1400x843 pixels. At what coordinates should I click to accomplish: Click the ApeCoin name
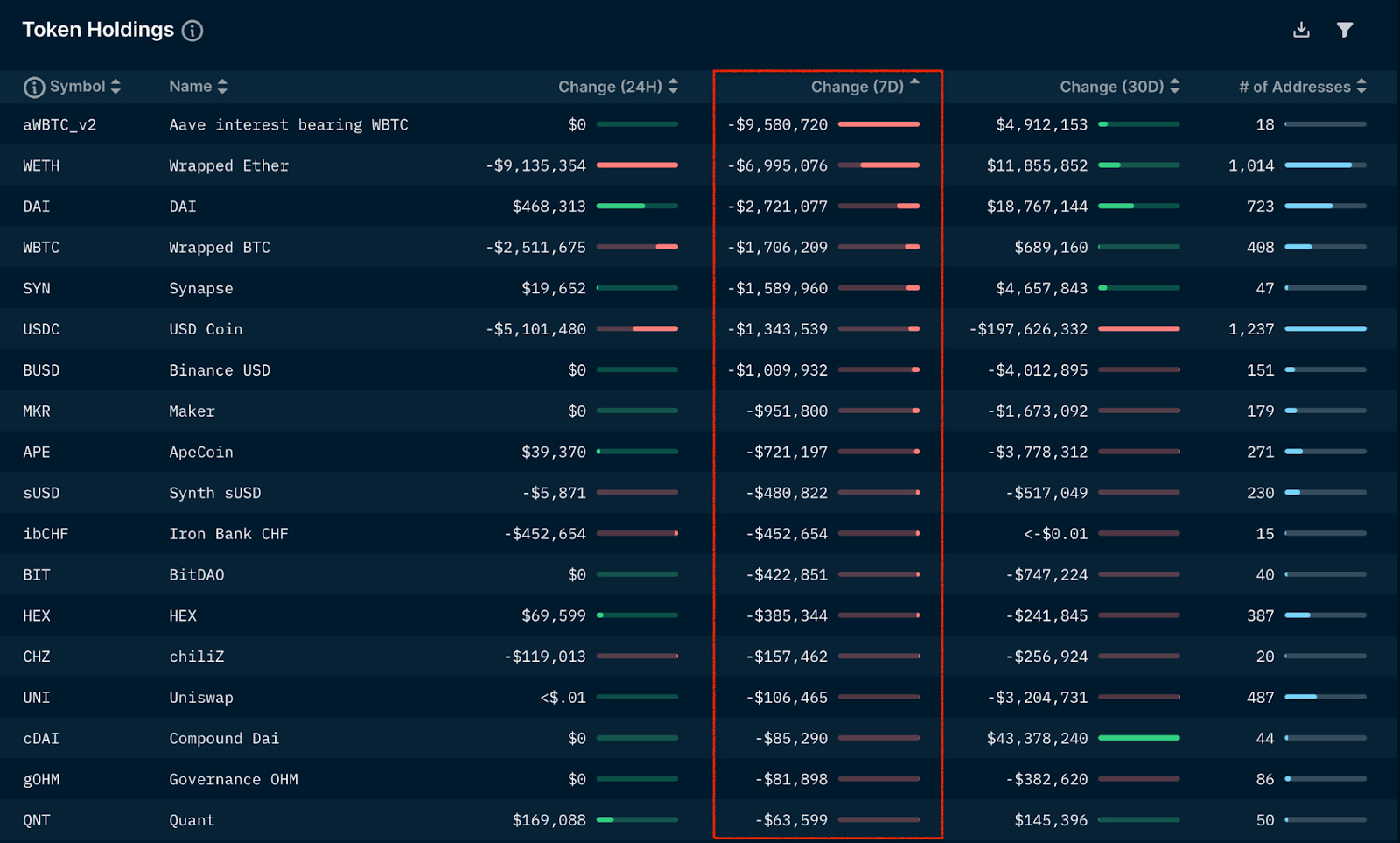(x=201, y=453)
